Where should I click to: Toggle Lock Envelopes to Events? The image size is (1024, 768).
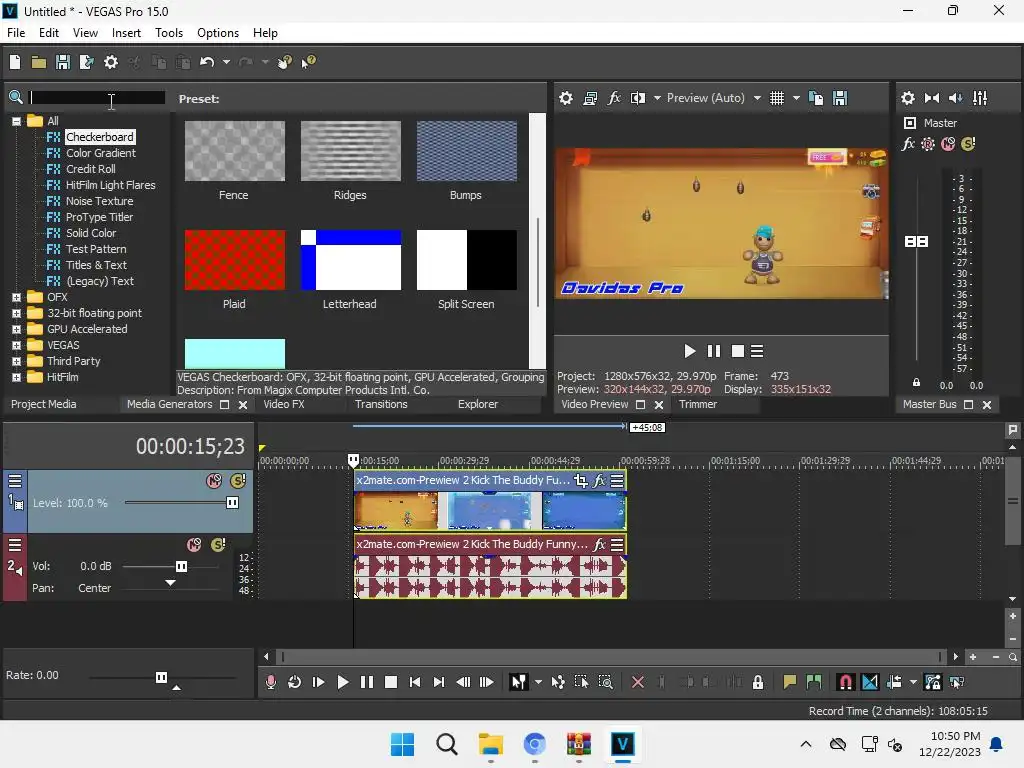[x=933, y=682]
